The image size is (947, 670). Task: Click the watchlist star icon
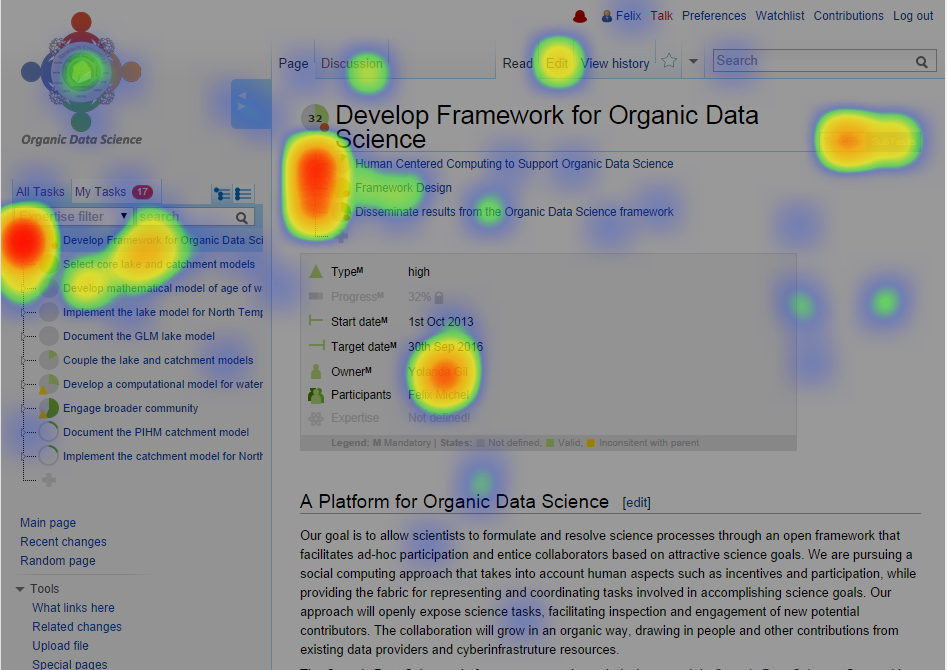pos(669,62)
